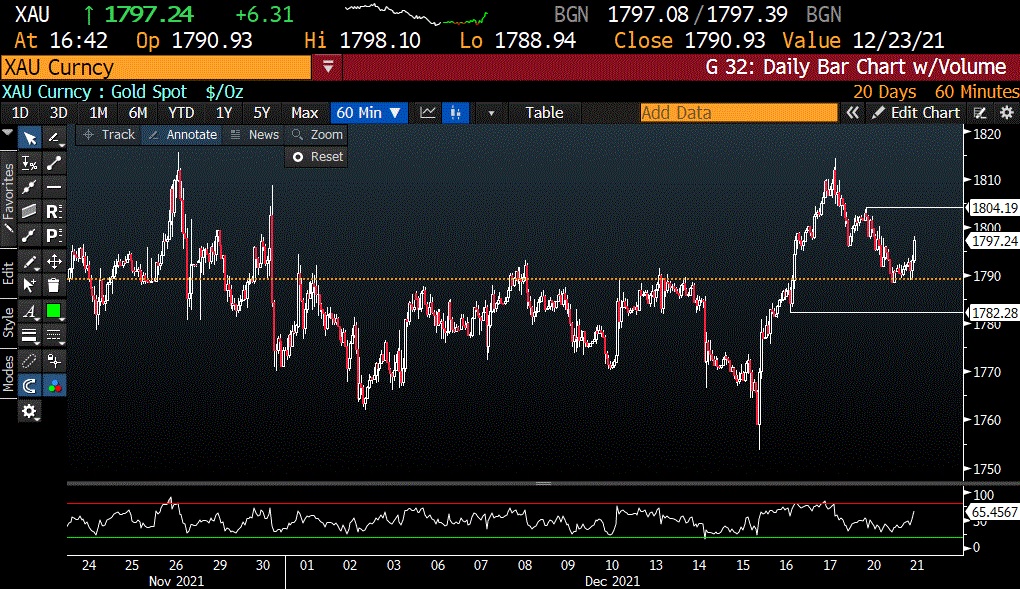Select the 6M time range tab

[138, 113]
